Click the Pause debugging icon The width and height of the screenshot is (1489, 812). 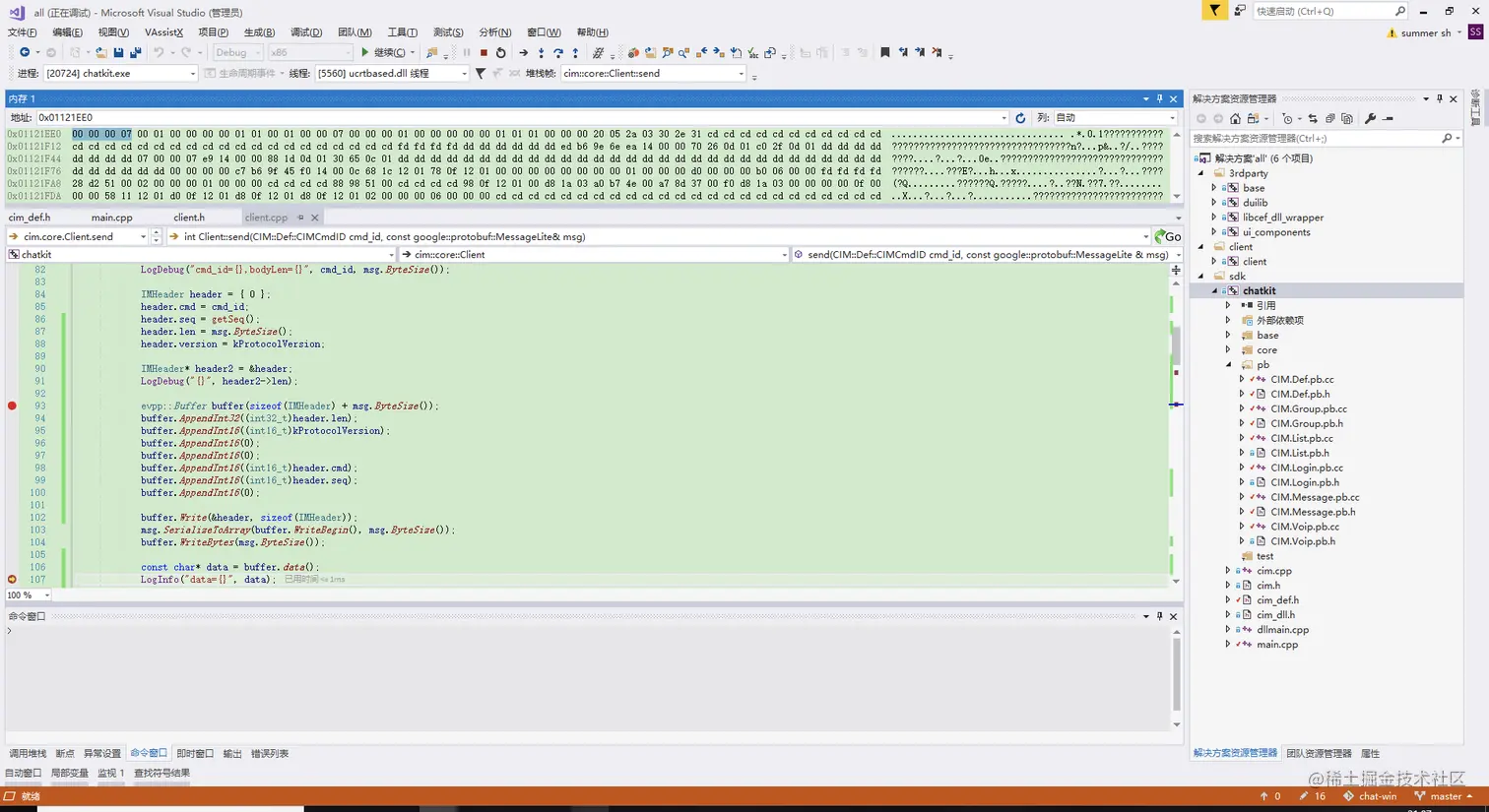click(467, 53)
